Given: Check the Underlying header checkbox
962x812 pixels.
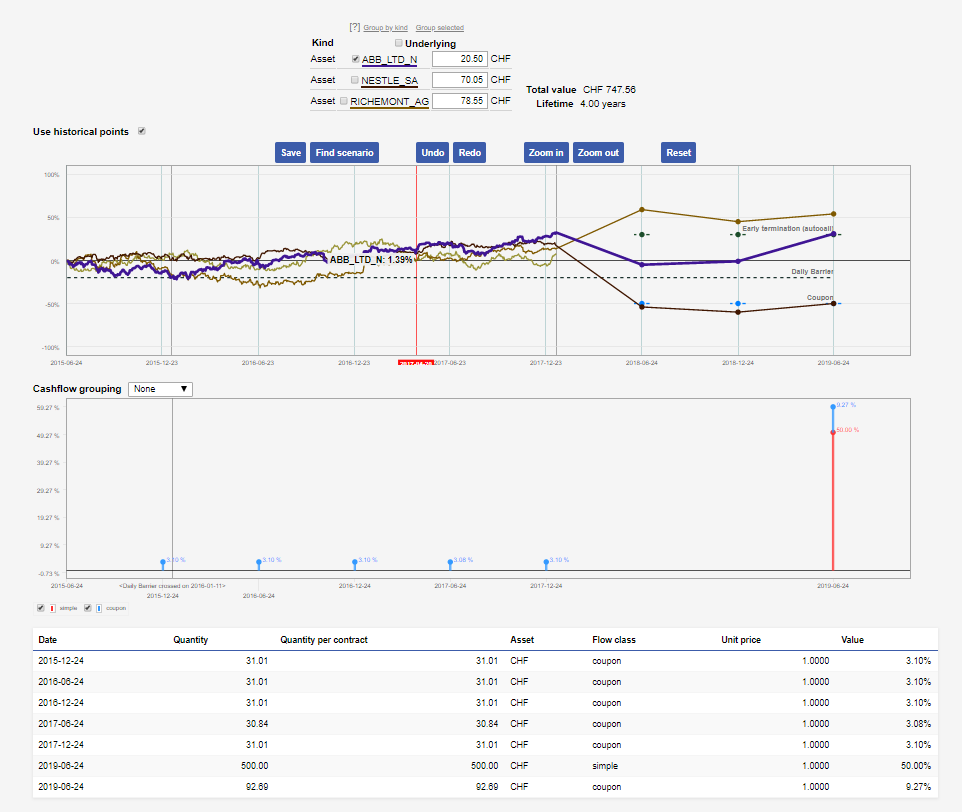Looking at the screenshot, I should [x=399, y=43].
